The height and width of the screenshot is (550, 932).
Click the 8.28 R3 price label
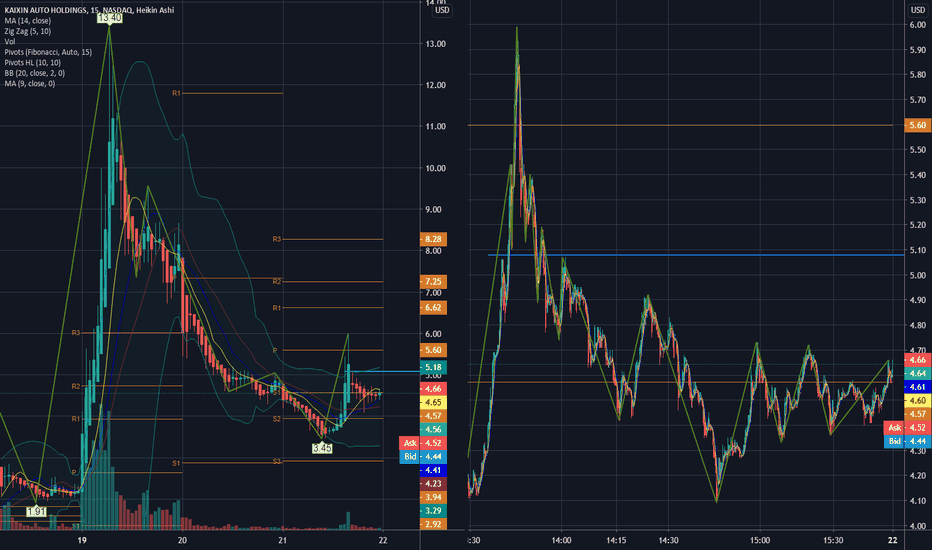(433, 239)
